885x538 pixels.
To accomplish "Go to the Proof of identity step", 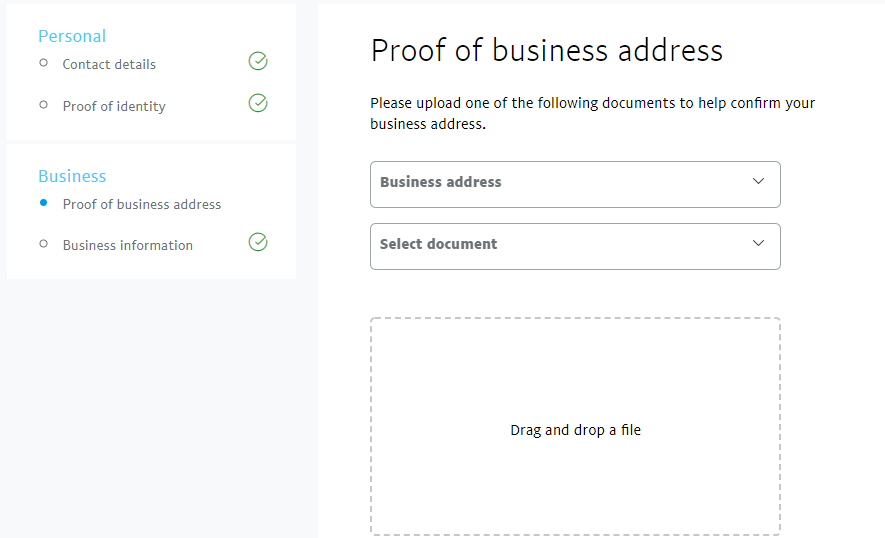I will coord(114,106).
